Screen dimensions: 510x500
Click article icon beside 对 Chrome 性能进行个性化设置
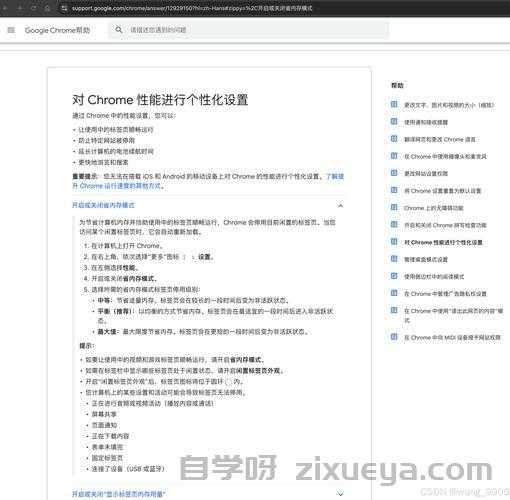click(x=394, y=242)
